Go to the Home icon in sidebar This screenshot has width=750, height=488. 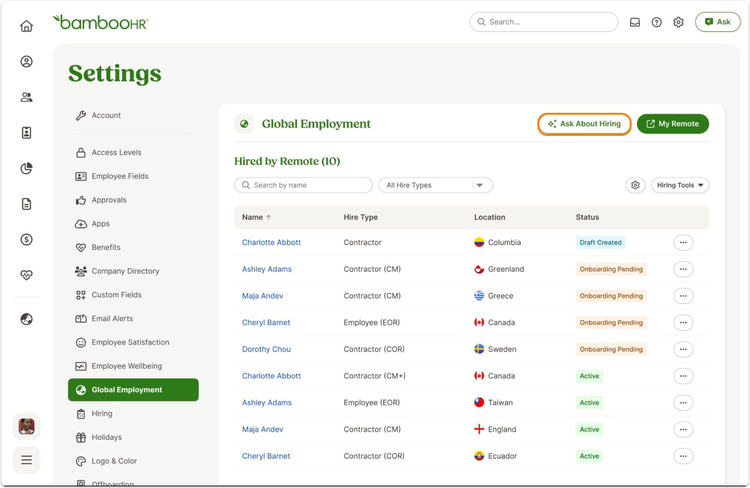point(26,26)
